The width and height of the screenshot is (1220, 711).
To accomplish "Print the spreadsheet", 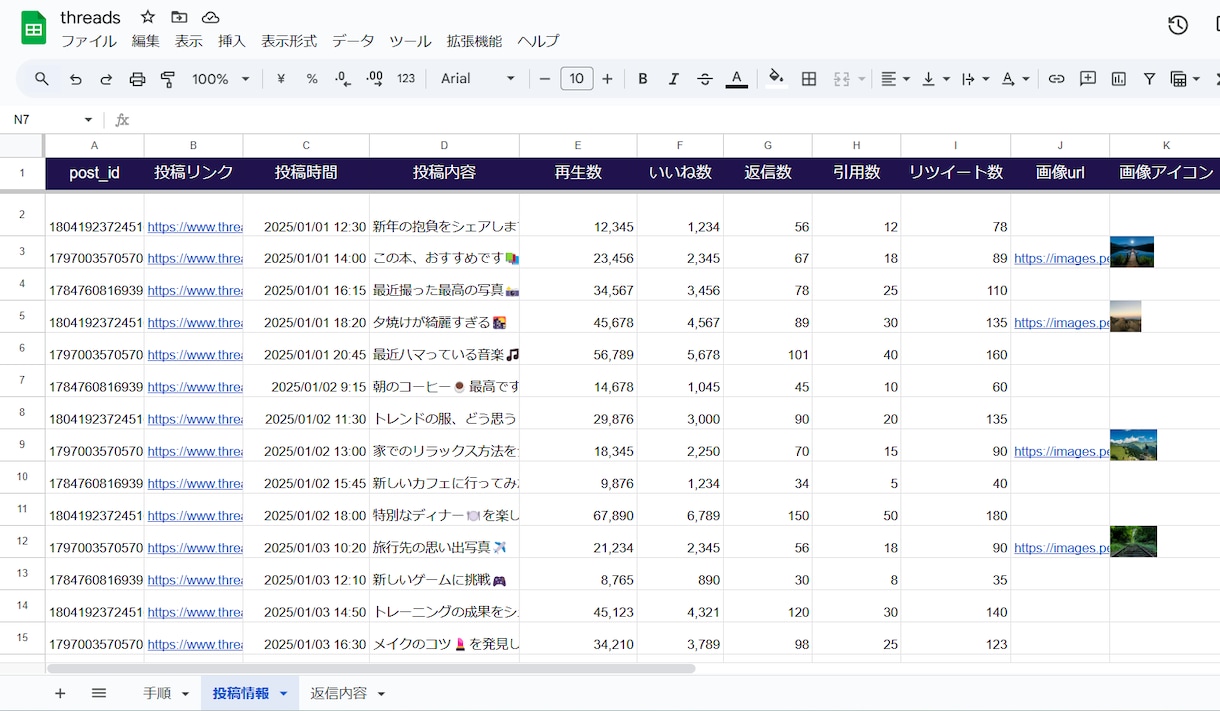I will point(137,79).
